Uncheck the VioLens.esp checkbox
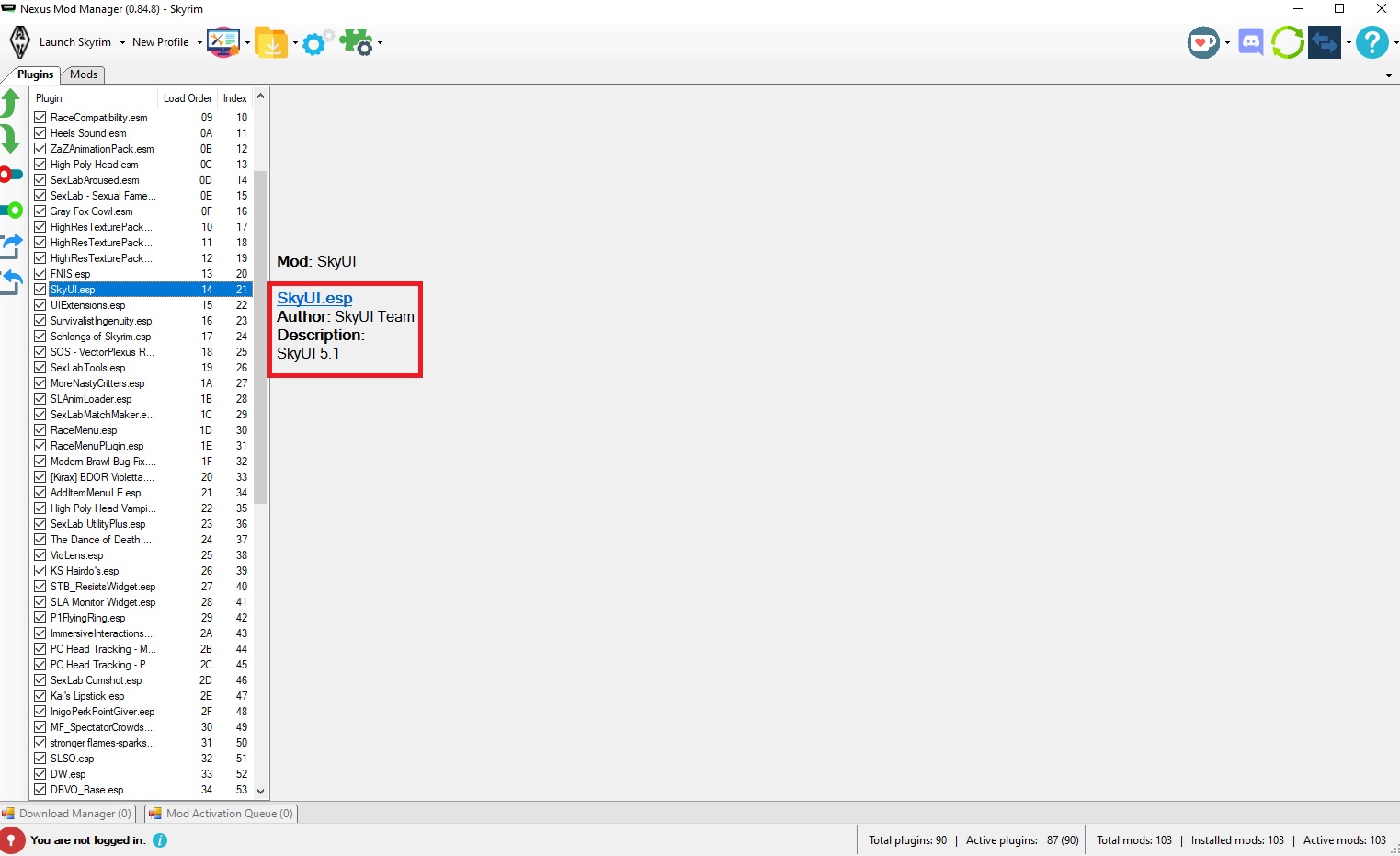 coord(40,555)
